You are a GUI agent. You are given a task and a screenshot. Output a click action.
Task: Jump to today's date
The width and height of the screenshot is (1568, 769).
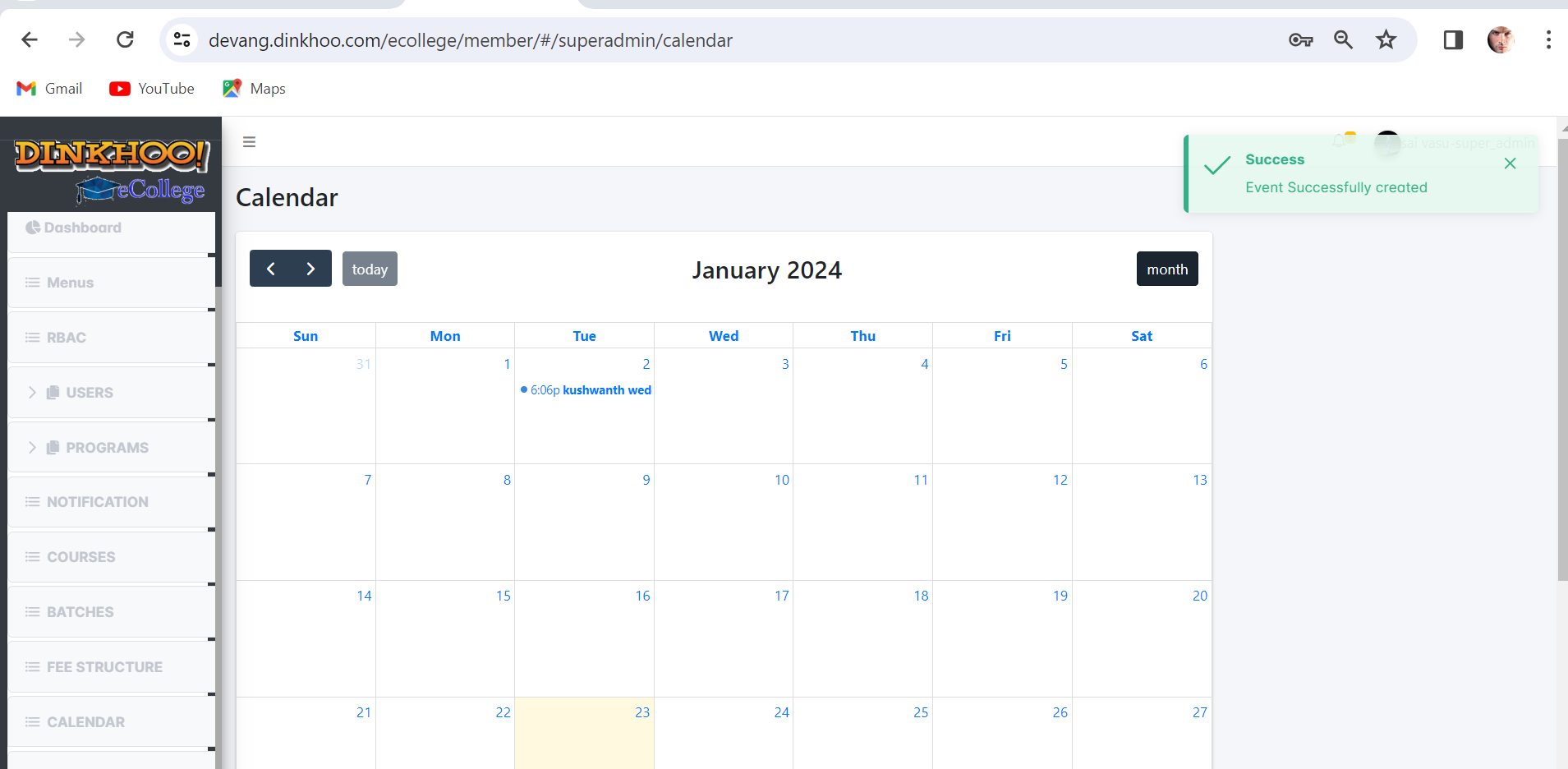(x=370, y=269)
